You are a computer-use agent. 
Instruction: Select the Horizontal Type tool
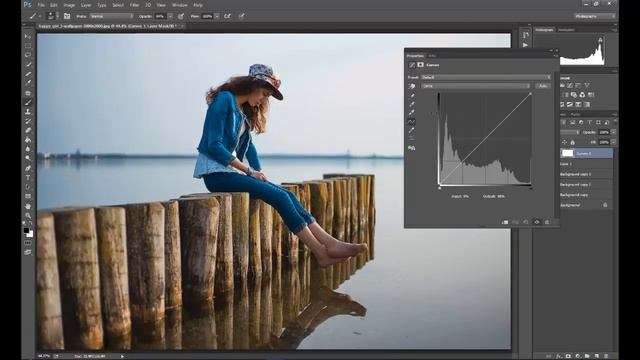(28, 178)
